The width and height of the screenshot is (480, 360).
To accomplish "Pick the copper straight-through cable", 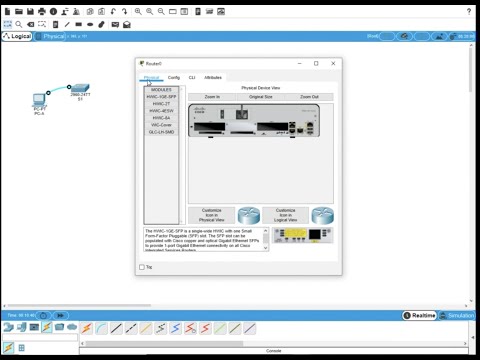I will (116, 329).
